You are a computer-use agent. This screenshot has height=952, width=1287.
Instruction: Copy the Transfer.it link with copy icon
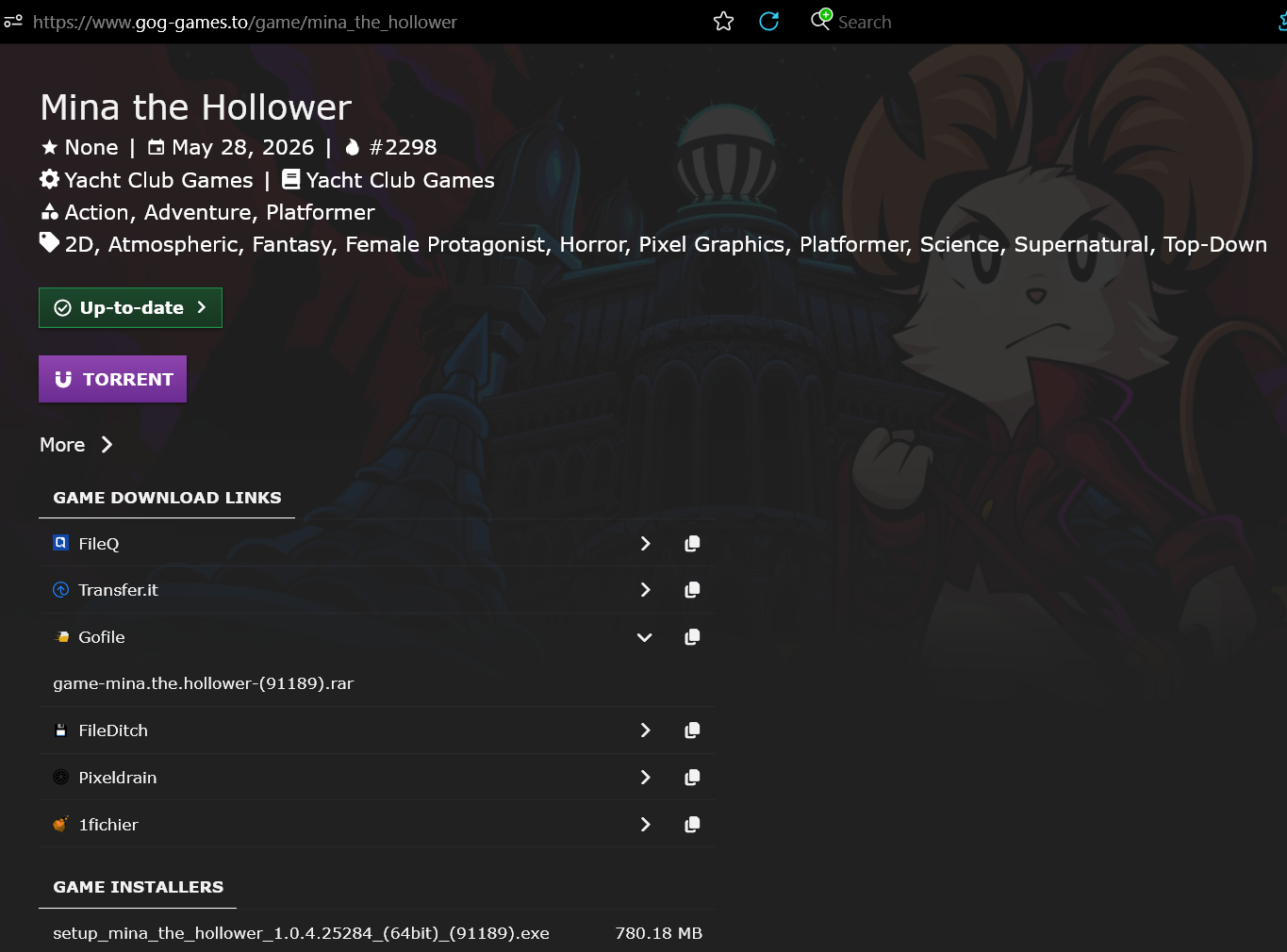692,590
